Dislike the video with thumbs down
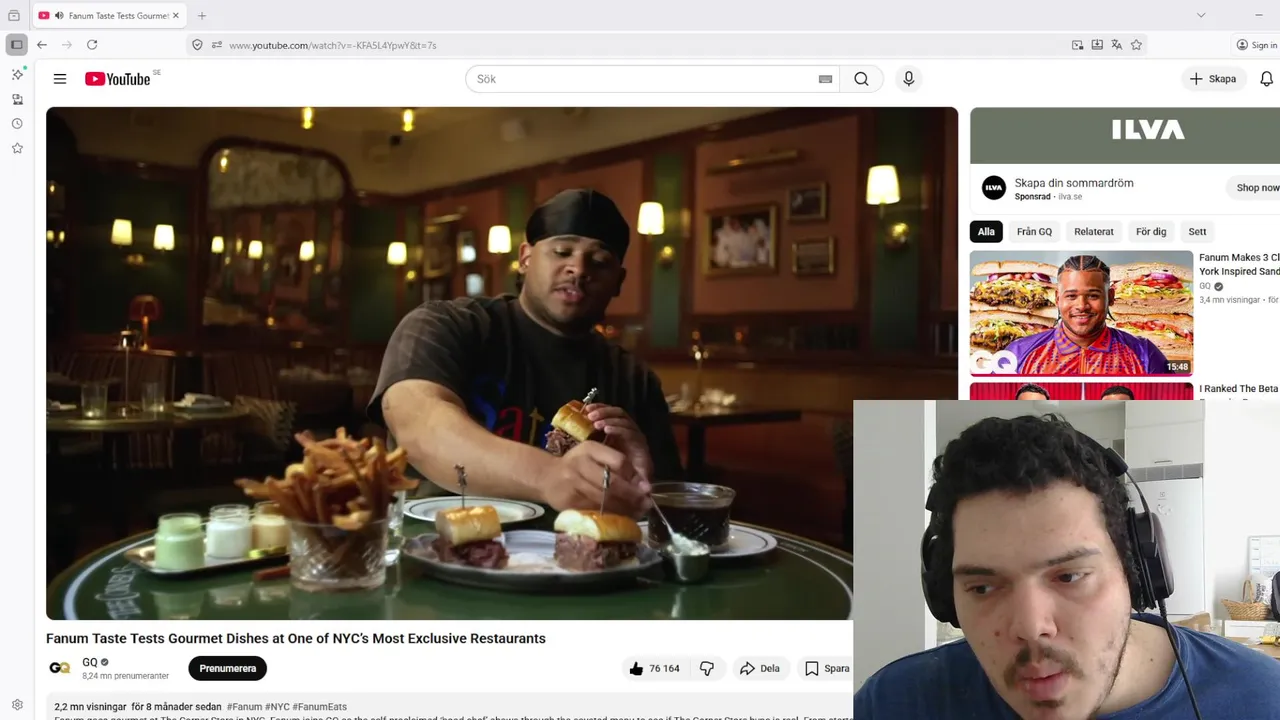This screenshot has width=1280, height=720. pos(707,668)
